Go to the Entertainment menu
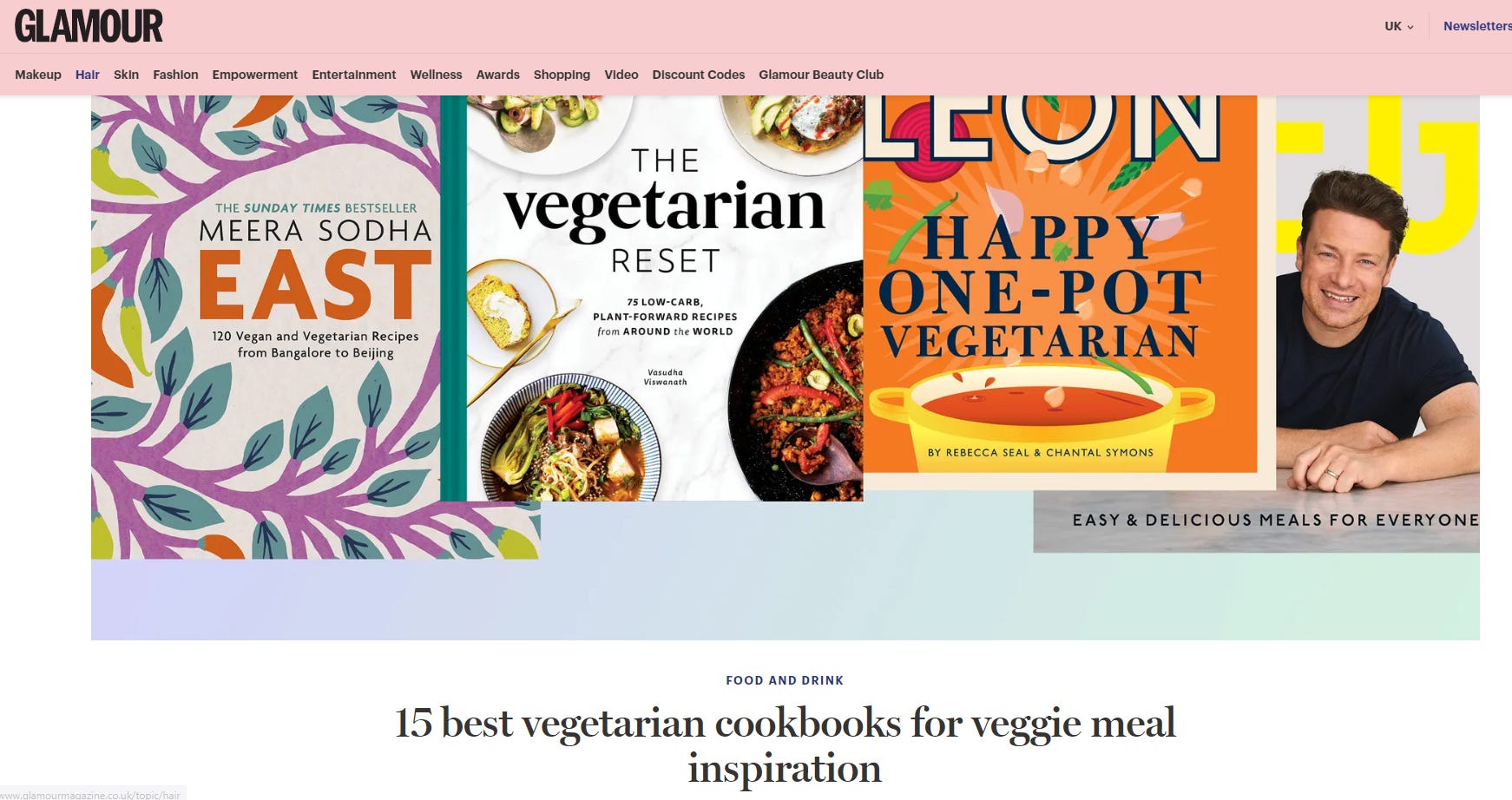The width and height of the screenshot is (1512, 800). pos(354,75)
